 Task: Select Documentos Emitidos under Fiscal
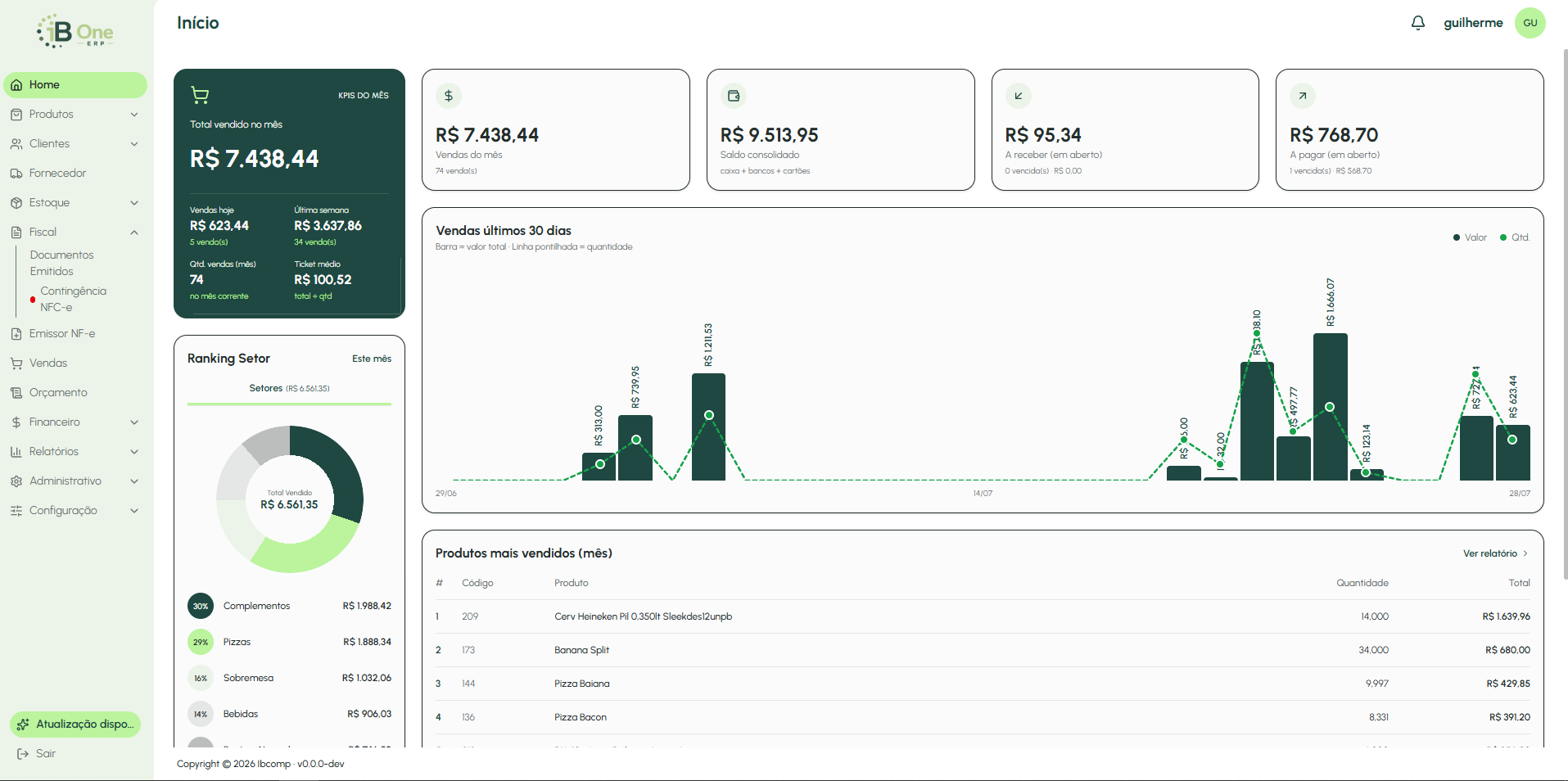click(62, 263)
